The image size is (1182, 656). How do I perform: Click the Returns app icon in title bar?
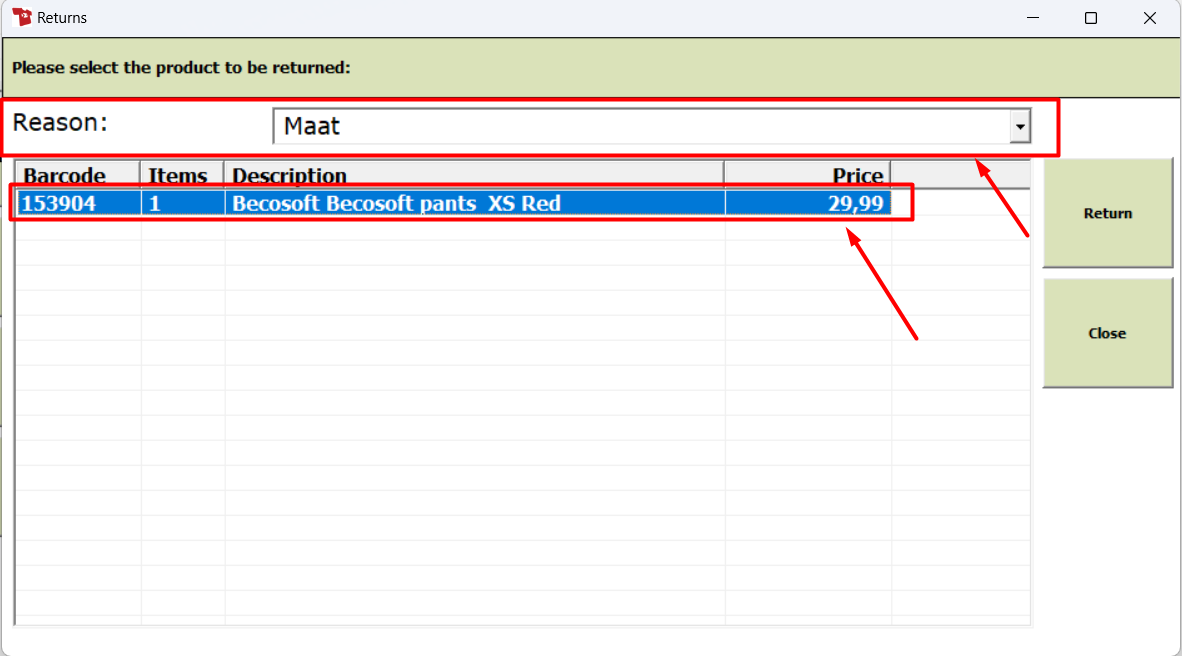22,17
